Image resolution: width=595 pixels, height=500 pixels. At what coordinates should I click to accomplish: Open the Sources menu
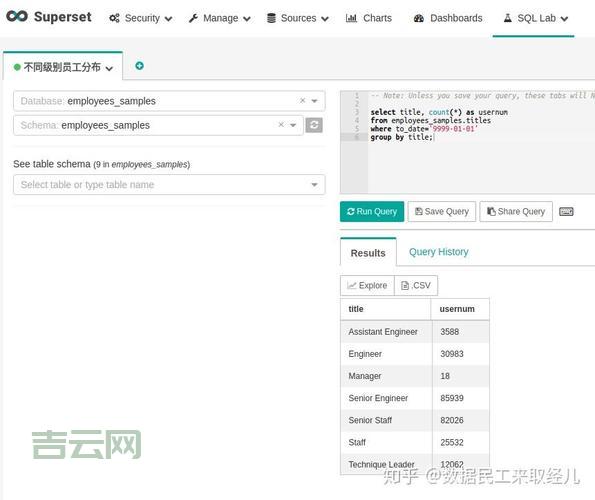298,18
